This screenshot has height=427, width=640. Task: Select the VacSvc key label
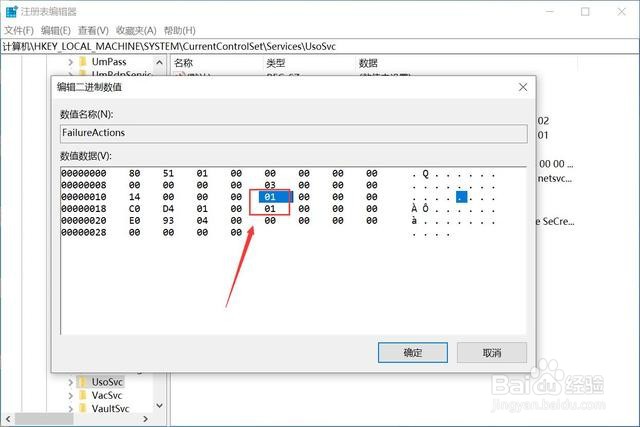(107, 395)
